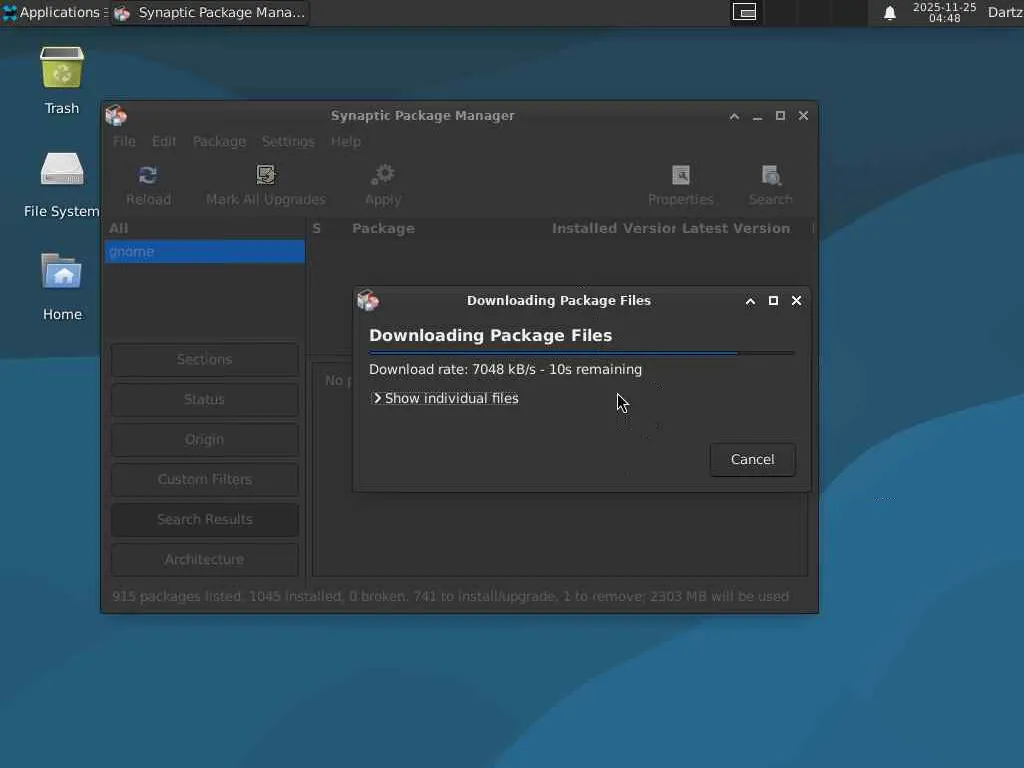Screen dimensions: 1024x768
Task: Click the Apply gear icon
Action: (383, 175)
